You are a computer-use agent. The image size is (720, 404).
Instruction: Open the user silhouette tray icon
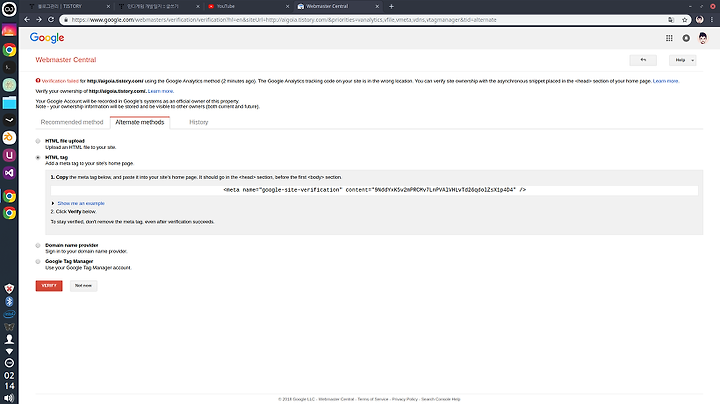point(9,339)
